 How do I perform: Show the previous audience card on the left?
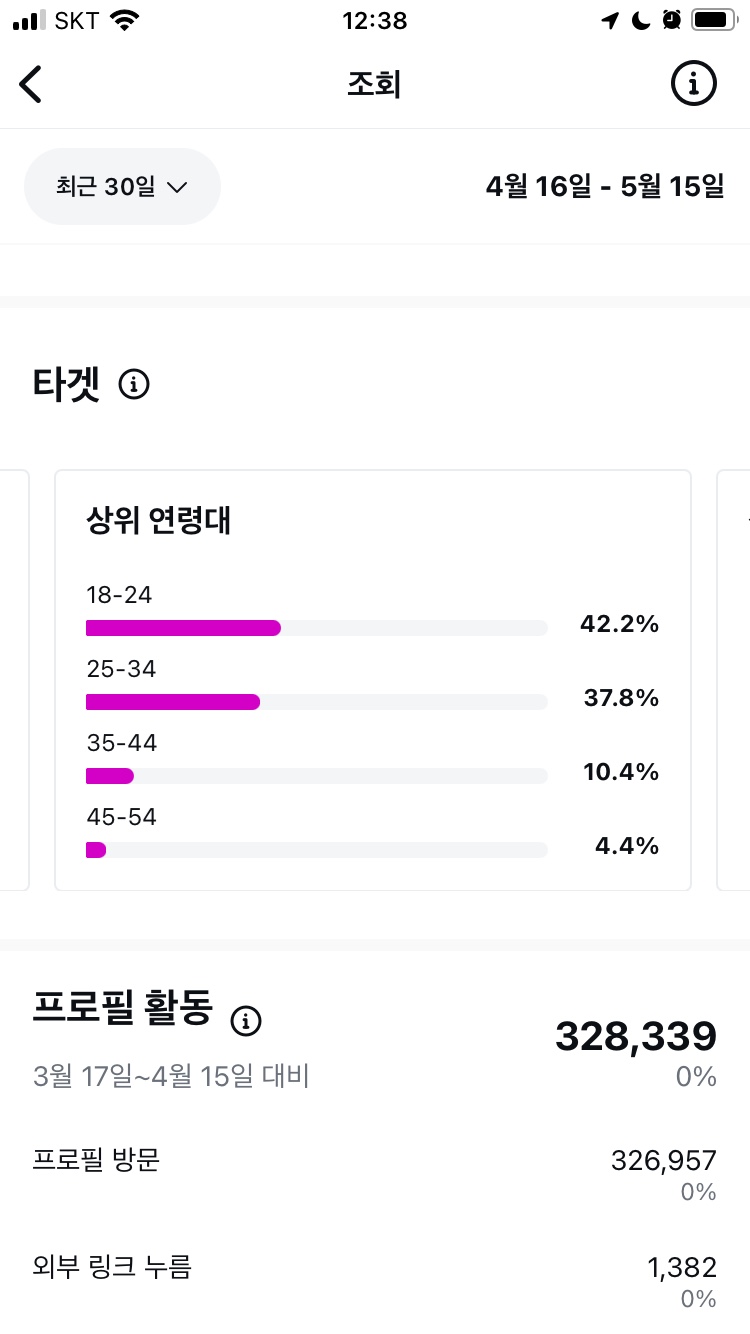(x=14, y=680)
